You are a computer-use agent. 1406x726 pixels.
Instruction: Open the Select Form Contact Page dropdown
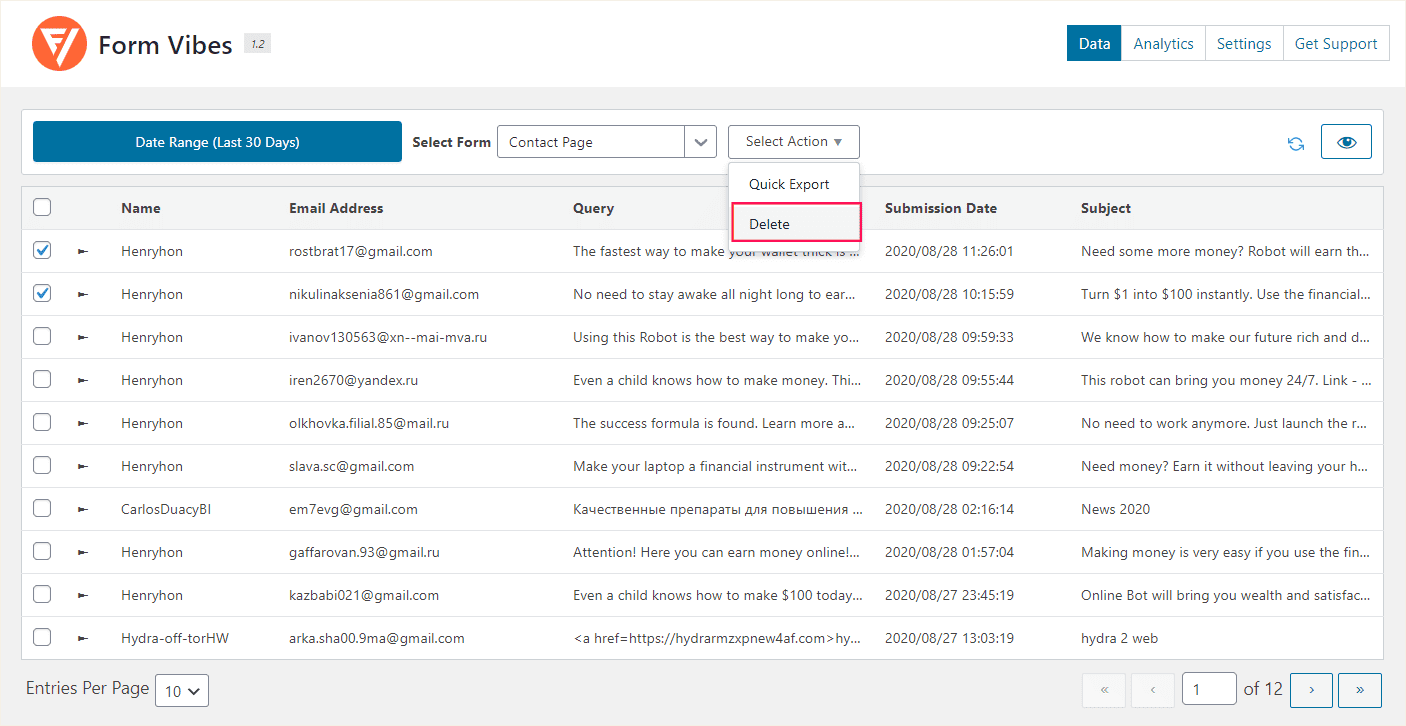click(606, 142)
